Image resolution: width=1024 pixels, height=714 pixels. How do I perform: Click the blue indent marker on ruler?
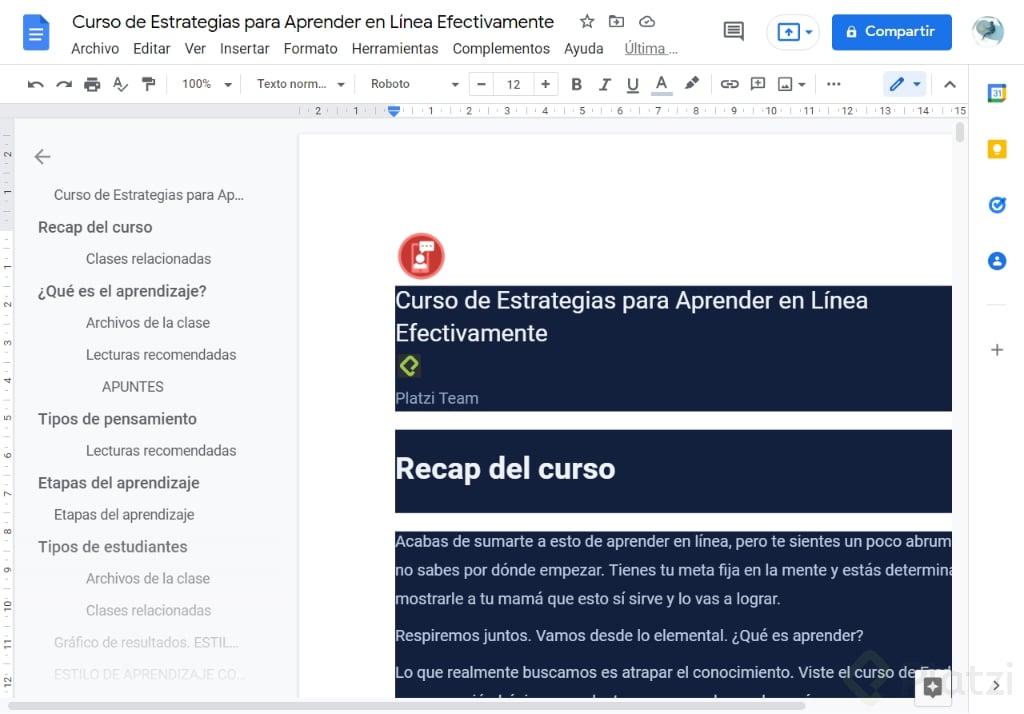[393, 111]
